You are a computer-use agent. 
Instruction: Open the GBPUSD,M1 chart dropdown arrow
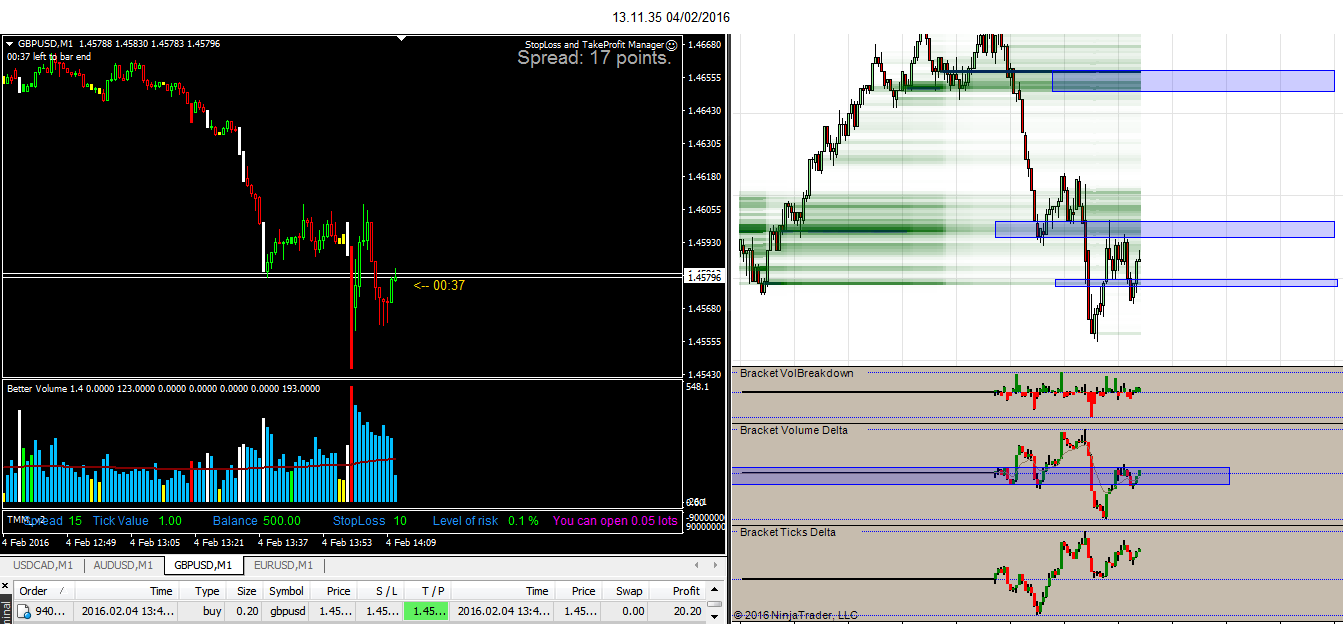(10, 44)
